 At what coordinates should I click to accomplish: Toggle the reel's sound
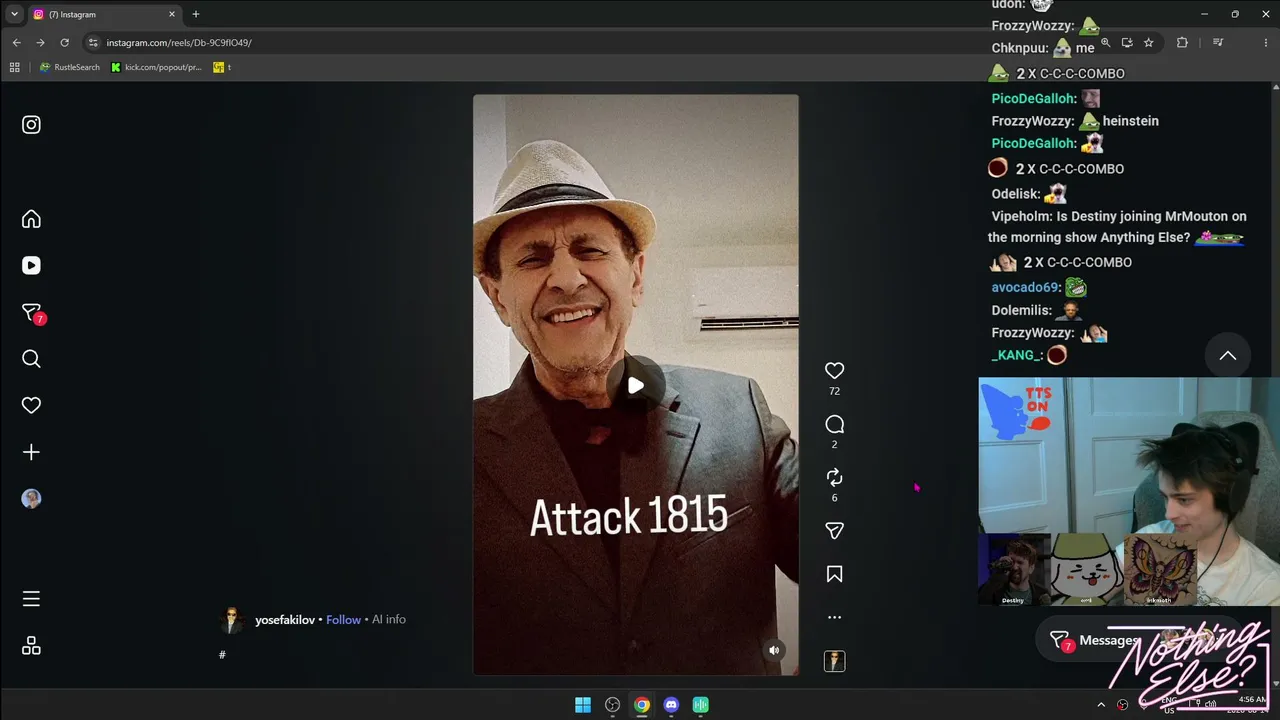pos(773,650)
